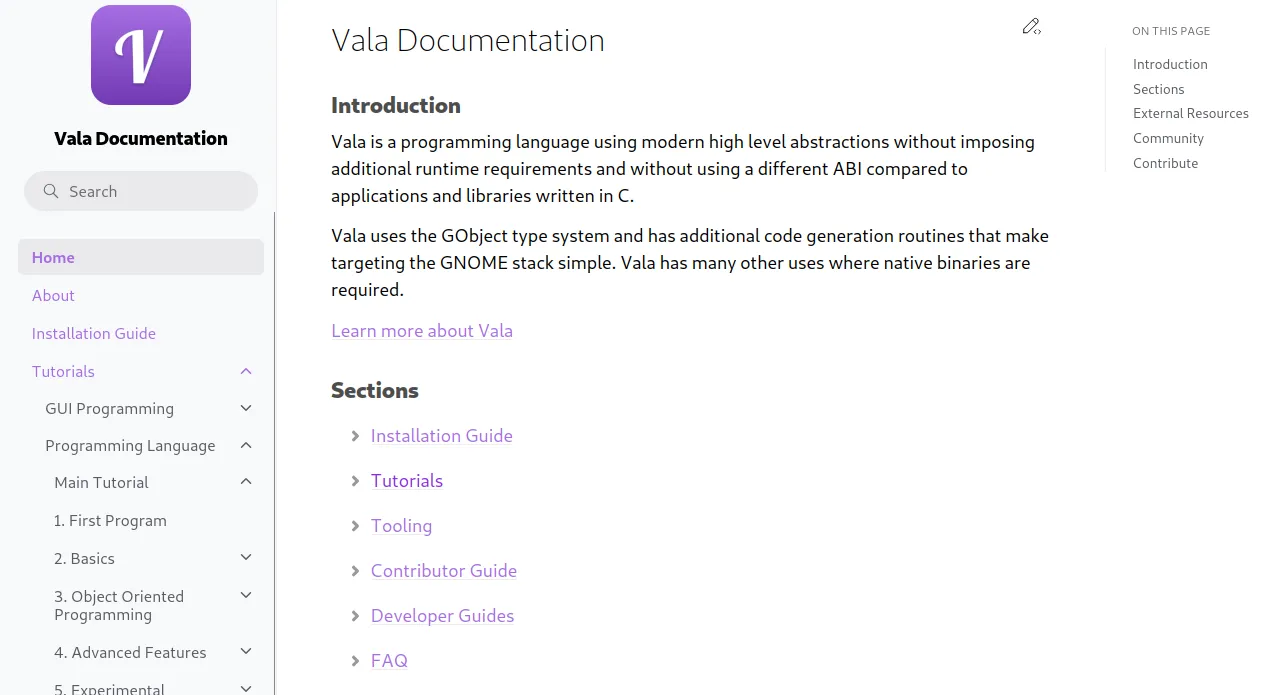The height and width of the screenshot is (695, 1262).
Task: Expand the 4. Advanced Features chevron
Action: [x=246, y=652]
